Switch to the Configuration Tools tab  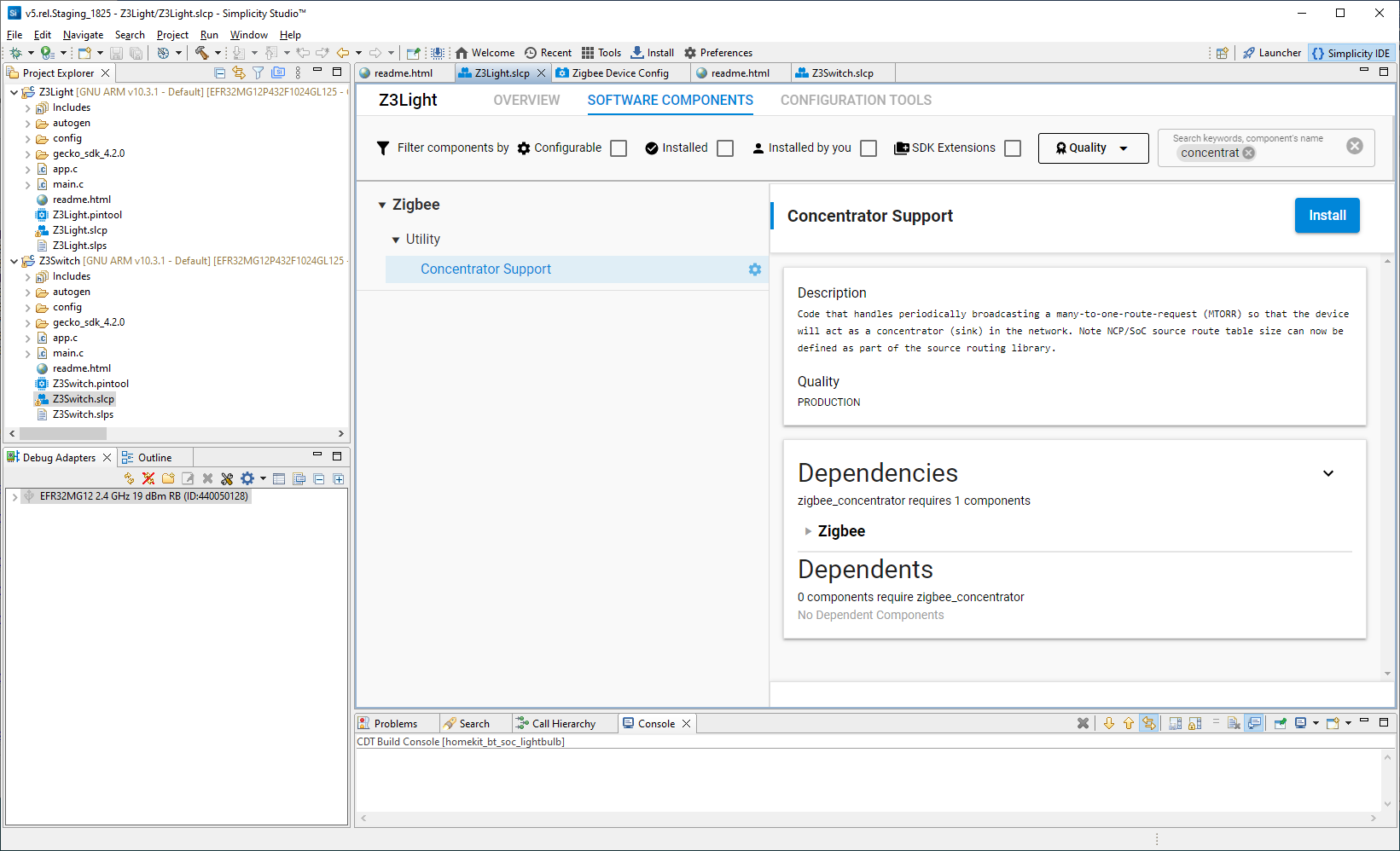coord(856,101)
